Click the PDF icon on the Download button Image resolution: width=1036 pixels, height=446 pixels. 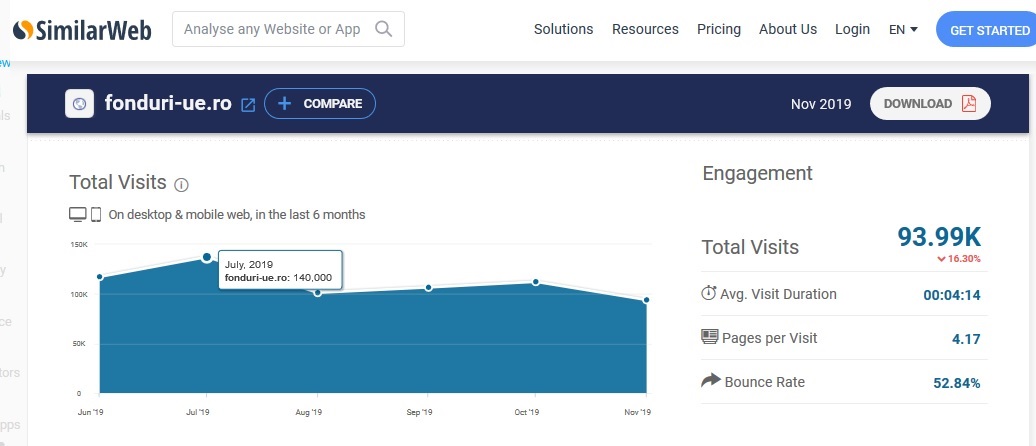pos(969,104)
